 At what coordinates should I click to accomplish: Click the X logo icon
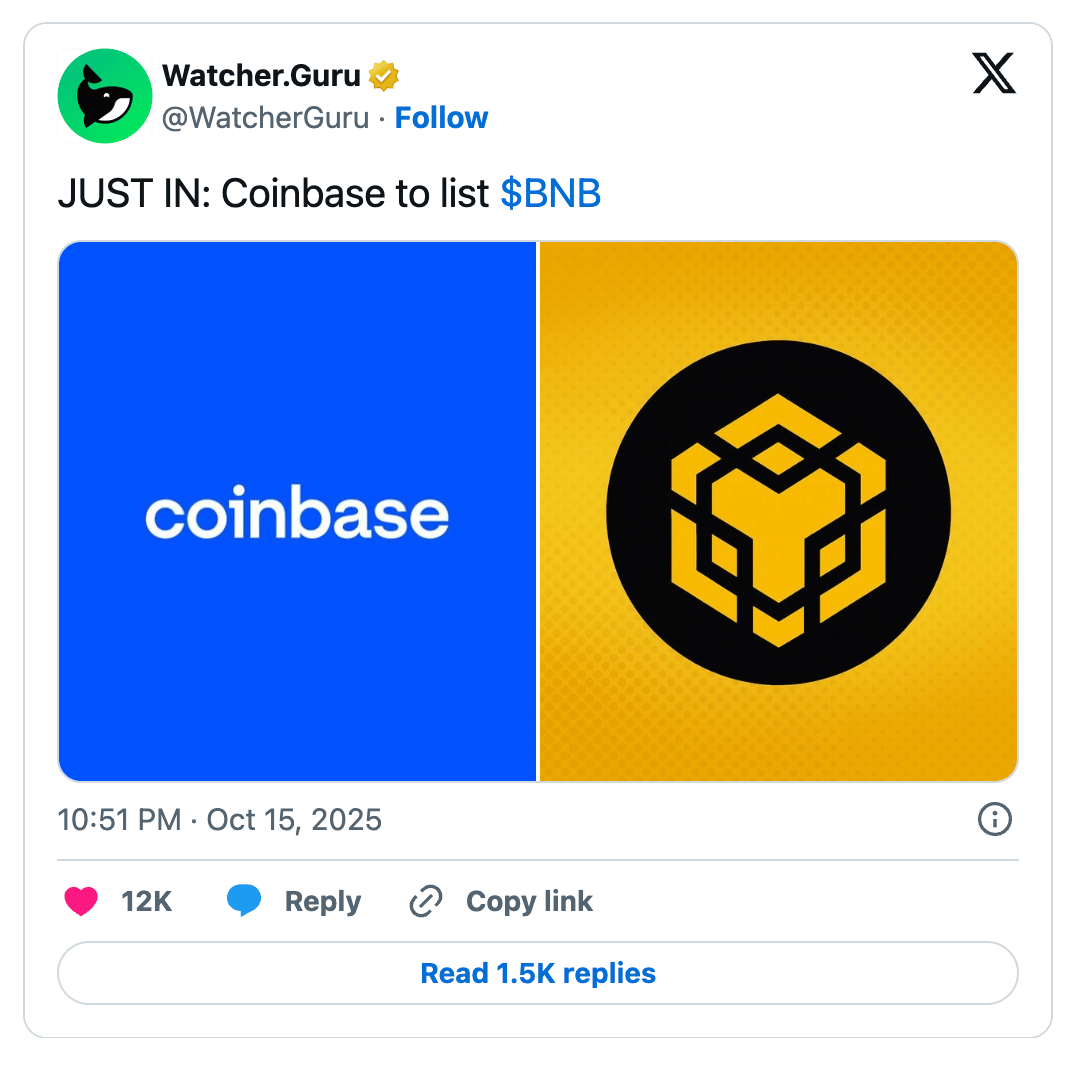click(x=994, y=73)
